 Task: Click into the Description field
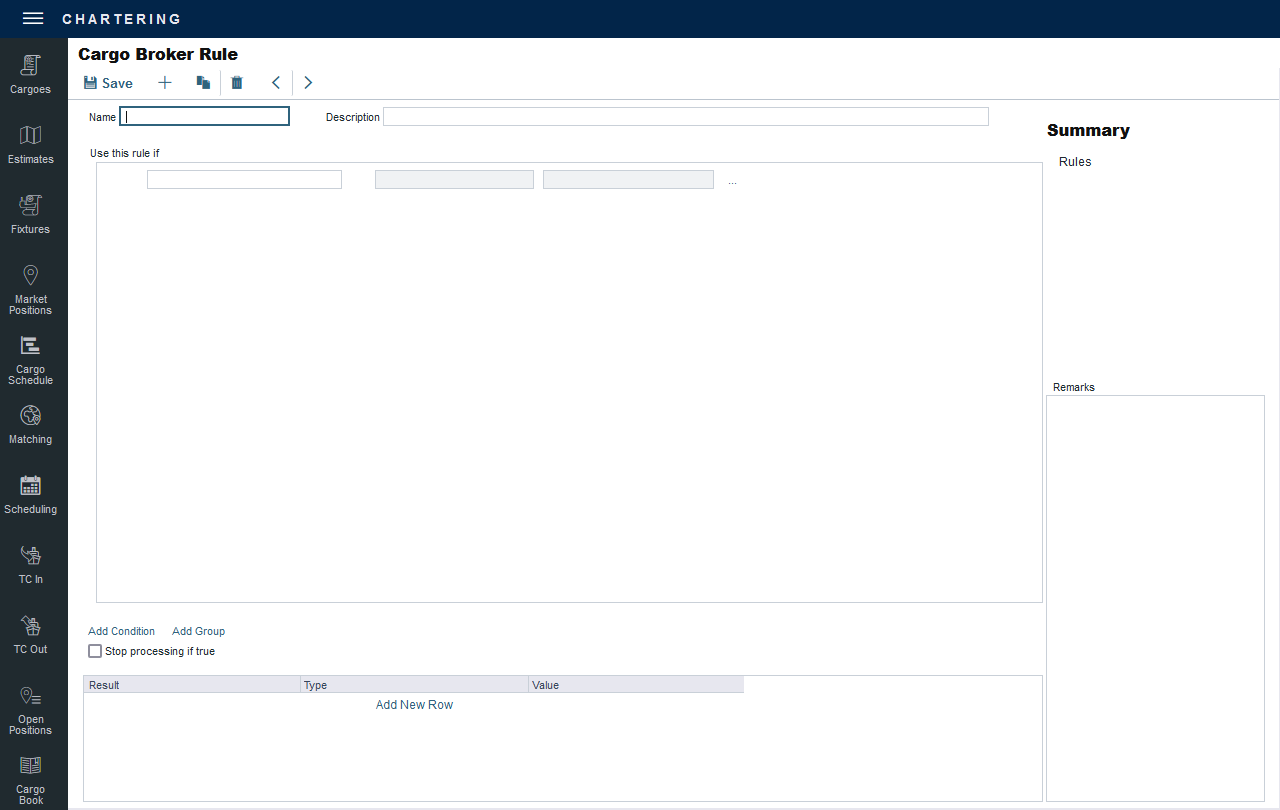[685, 117]
